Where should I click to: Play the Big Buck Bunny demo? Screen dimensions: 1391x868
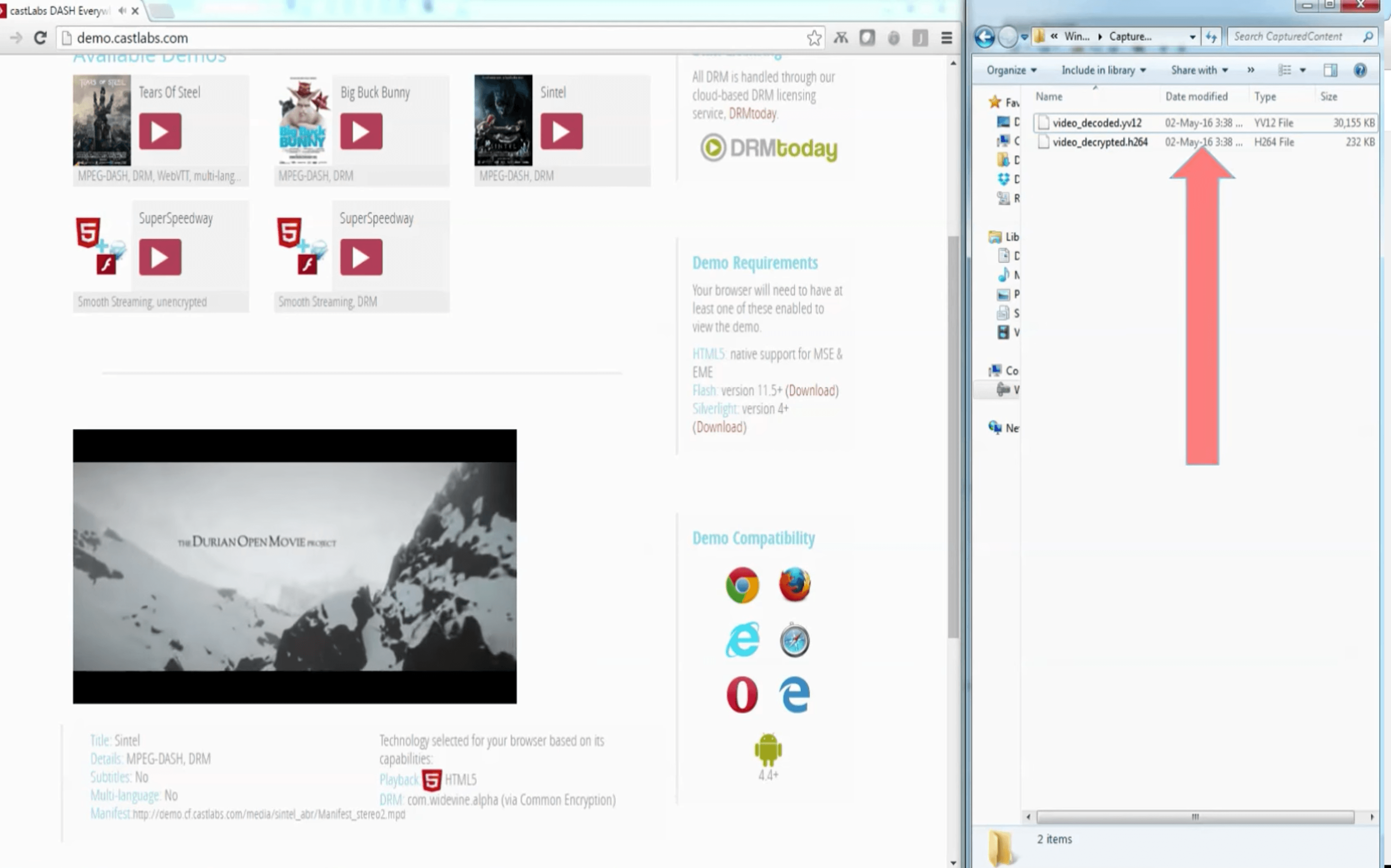[361, 131]
